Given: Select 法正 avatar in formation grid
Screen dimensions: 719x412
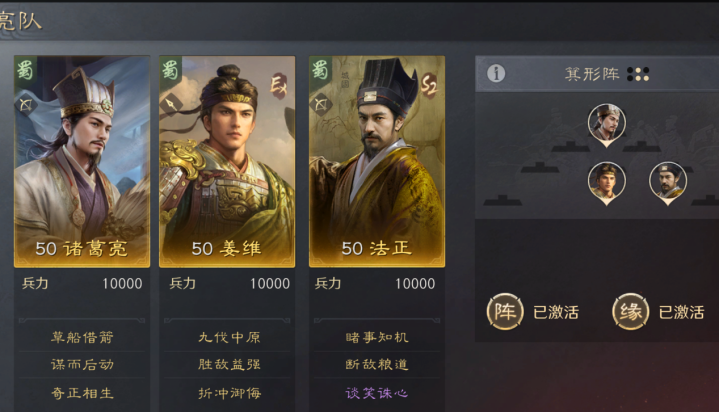Looking at the screenshot, I should tap(668, 183).
